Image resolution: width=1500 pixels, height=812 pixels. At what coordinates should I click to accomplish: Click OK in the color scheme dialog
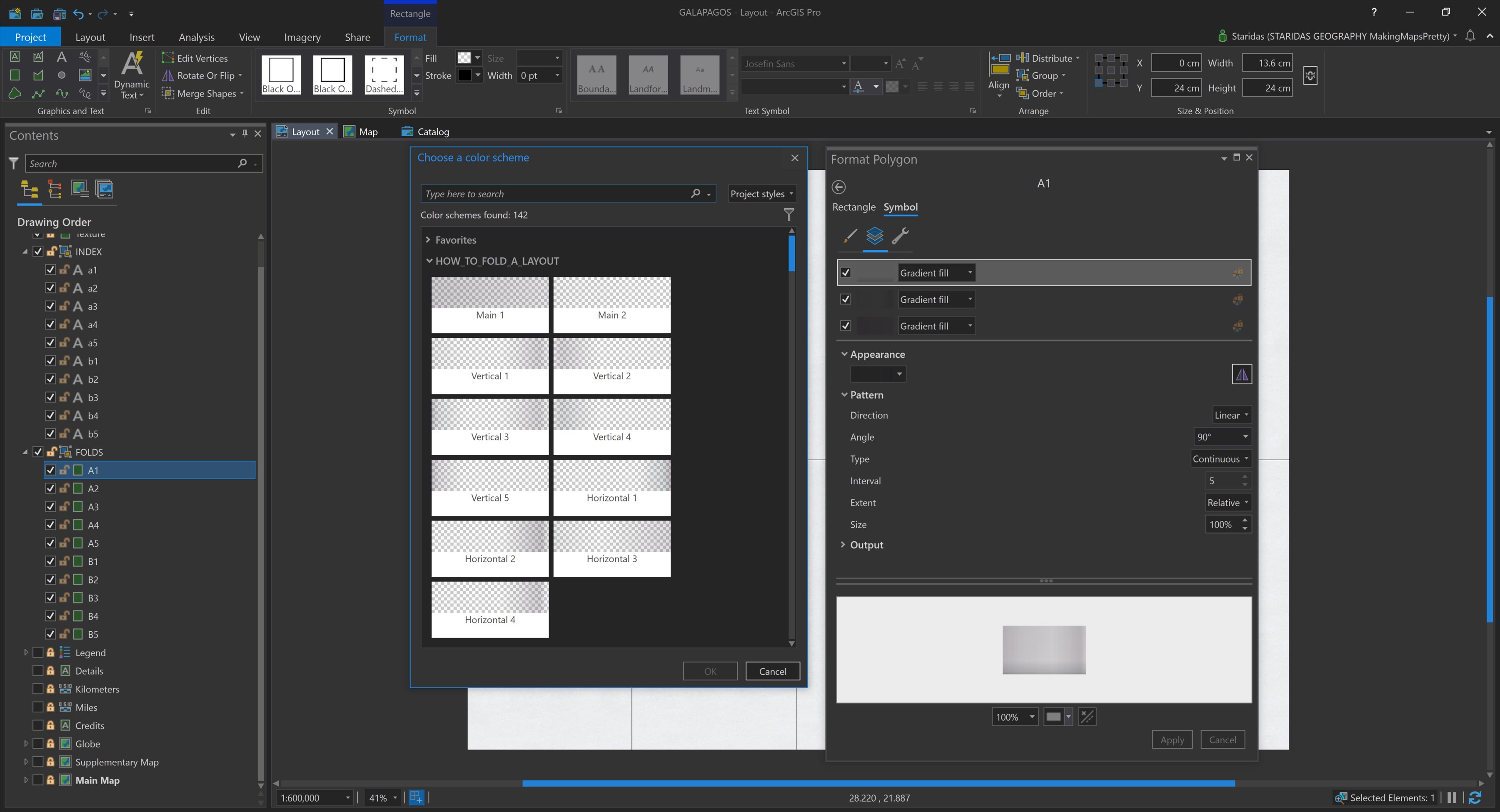(x=710, y=670)
